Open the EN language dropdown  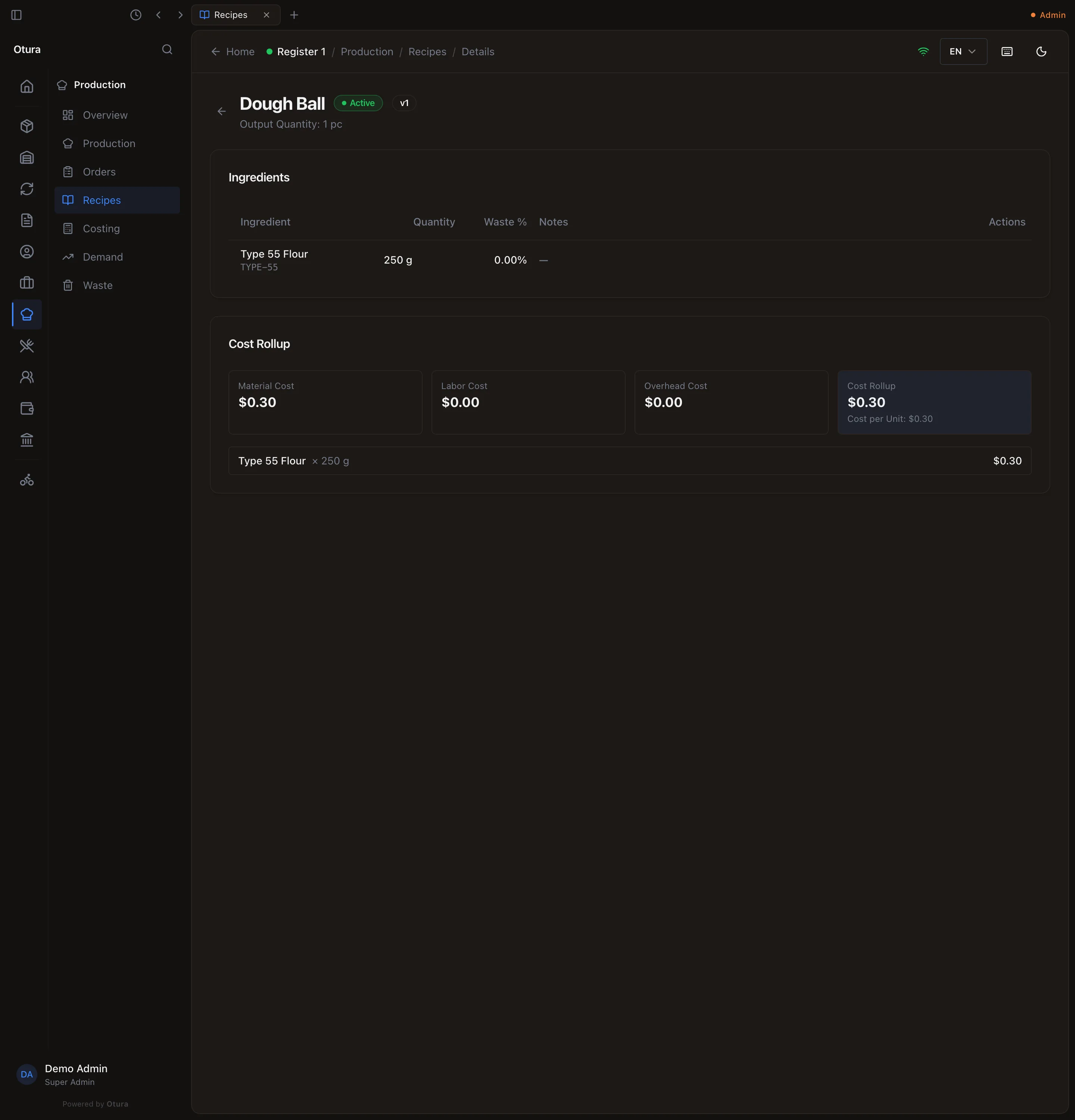963,52
